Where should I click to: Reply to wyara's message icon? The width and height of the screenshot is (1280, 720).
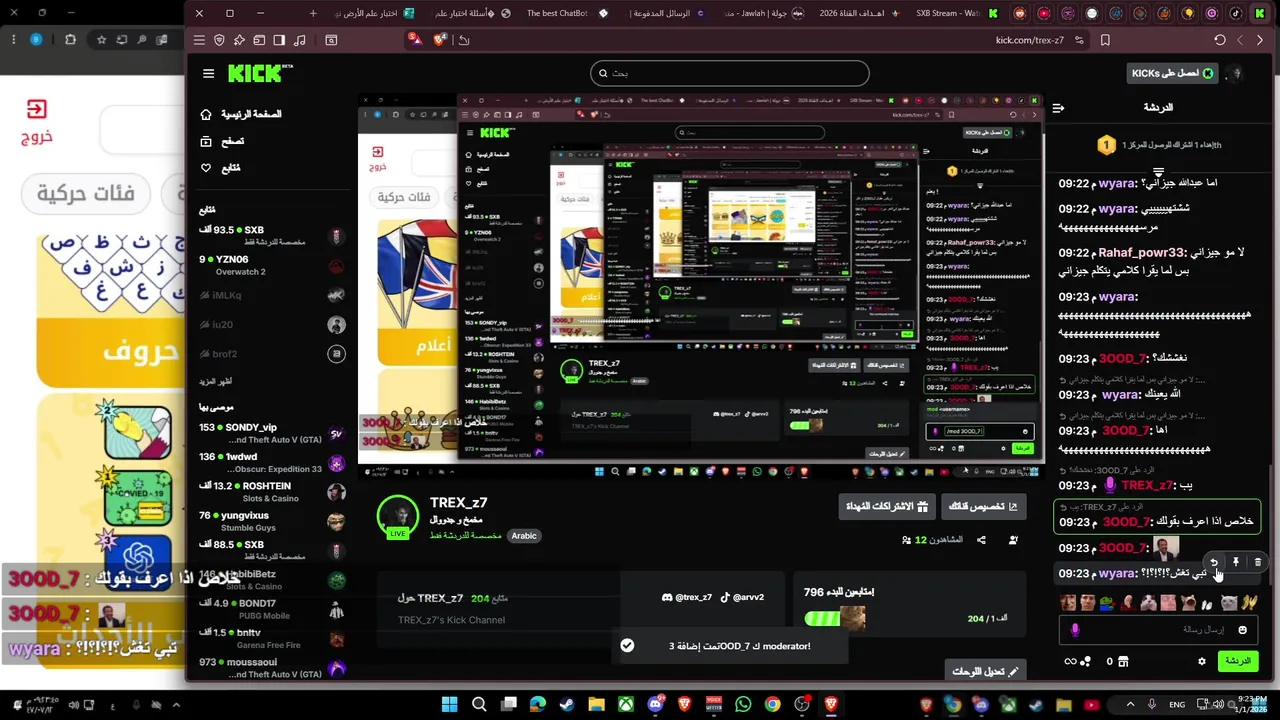pos(1214,562)
